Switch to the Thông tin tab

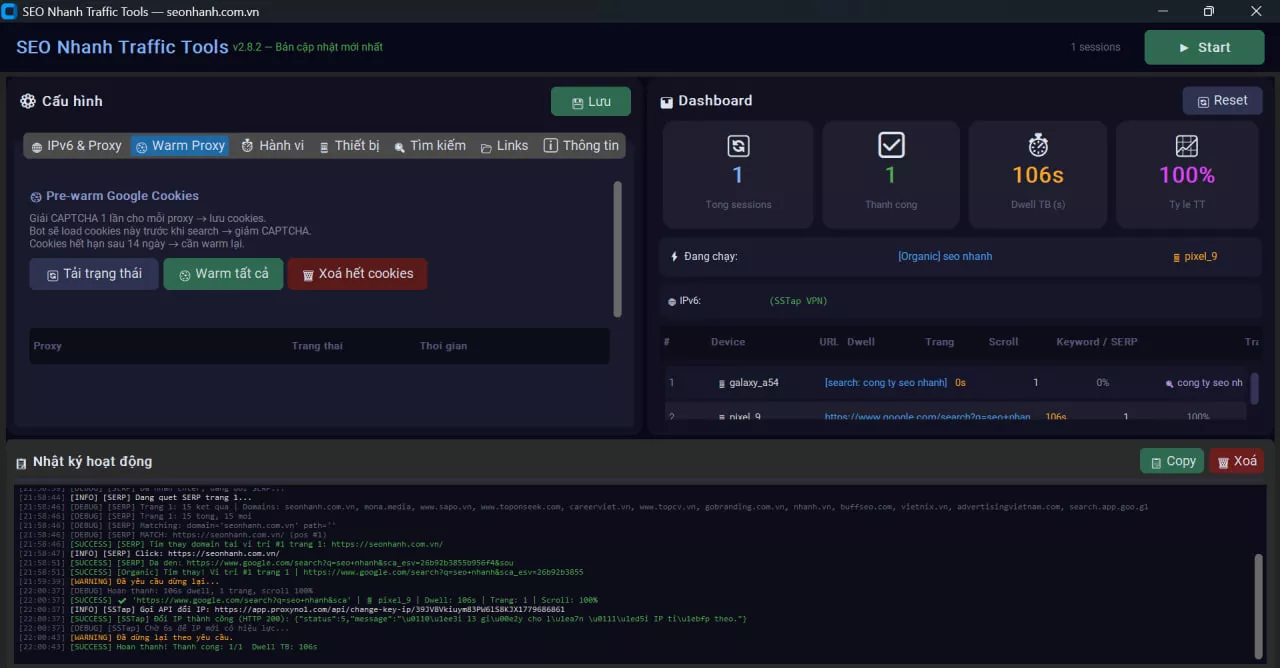pyautogui.click(x=581, y=146)
